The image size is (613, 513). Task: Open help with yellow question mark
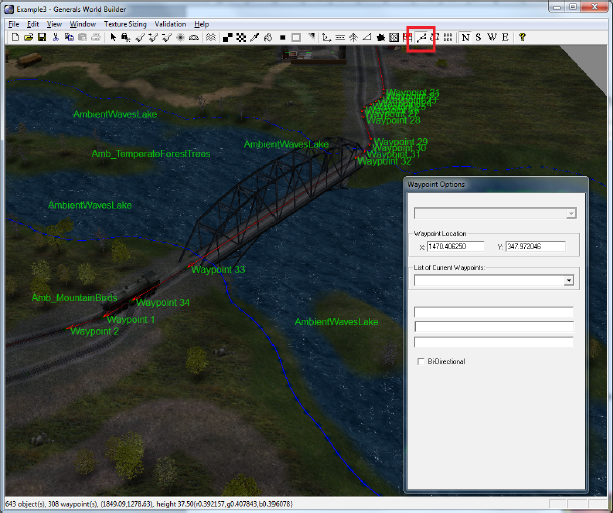tap(522, 37)
